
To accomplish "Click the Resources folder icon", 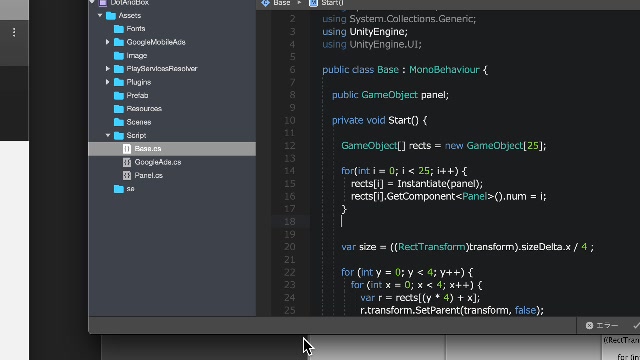I will pos(119,109).
